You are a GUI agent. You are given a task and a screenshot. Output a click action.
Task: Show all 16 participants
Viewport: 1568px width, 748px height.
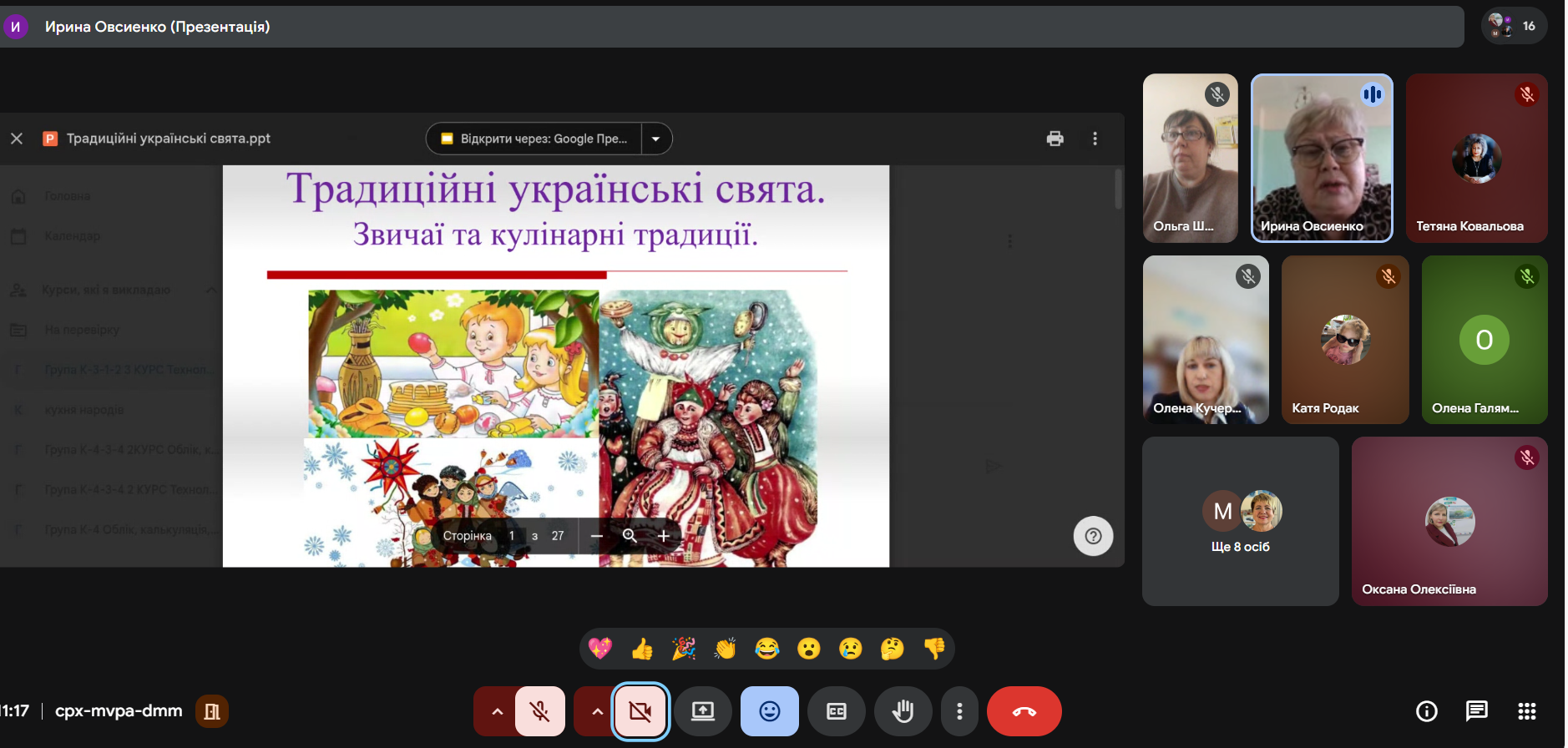coord(1513,26)
